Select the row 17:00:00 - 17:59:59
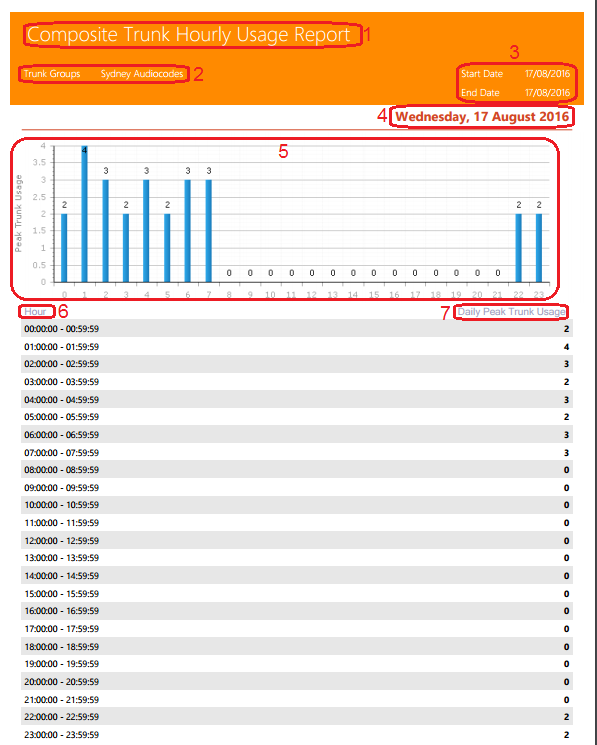The height and width of the screenshot is (745, 597). click(297, 629)
